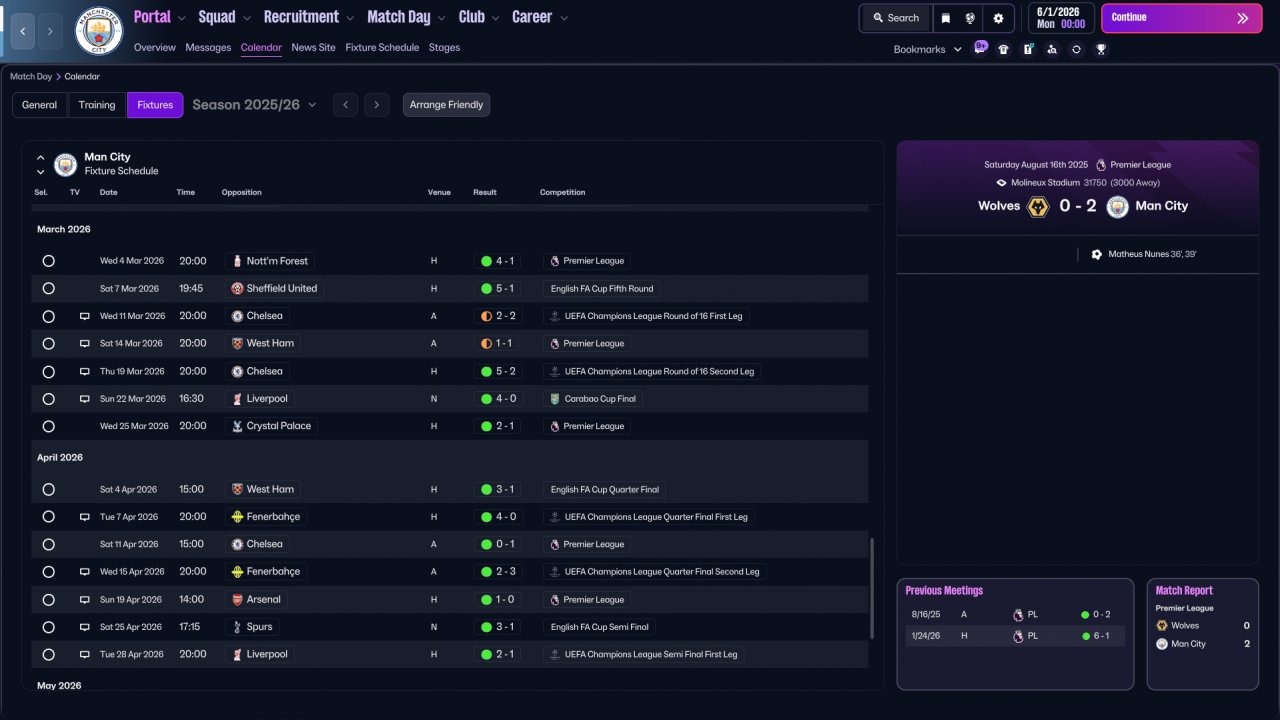The height and width of the screenshot is (720, 1280).
Task: Open the bookmark icon beside Search
Action: (x=946, y=18)
